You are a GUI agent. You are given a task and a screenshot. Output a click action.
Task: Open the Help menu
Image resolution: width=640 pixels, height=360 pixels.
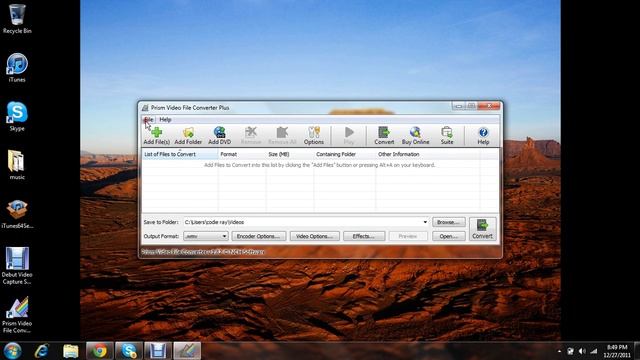(165, 120)
